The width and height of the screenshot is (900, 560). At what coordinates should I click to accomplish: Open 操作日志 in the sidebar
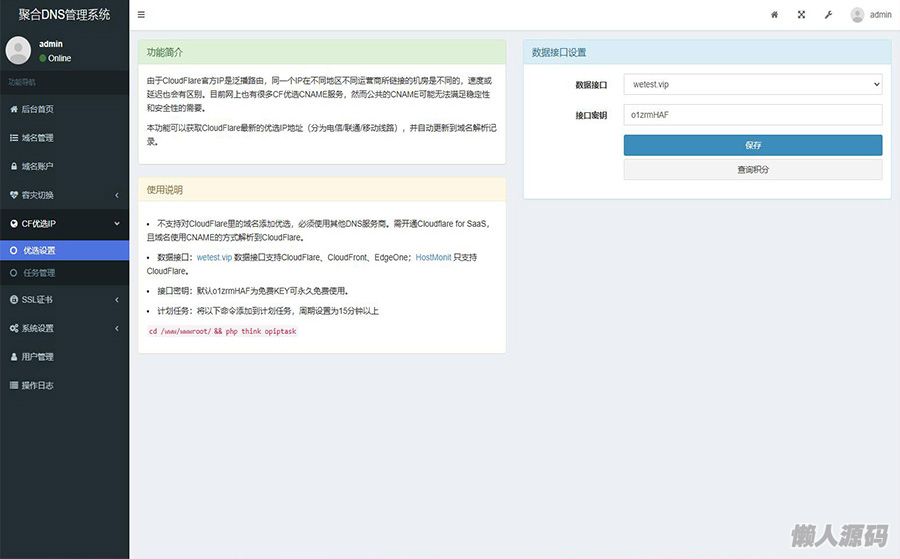[x=38, y=385]
